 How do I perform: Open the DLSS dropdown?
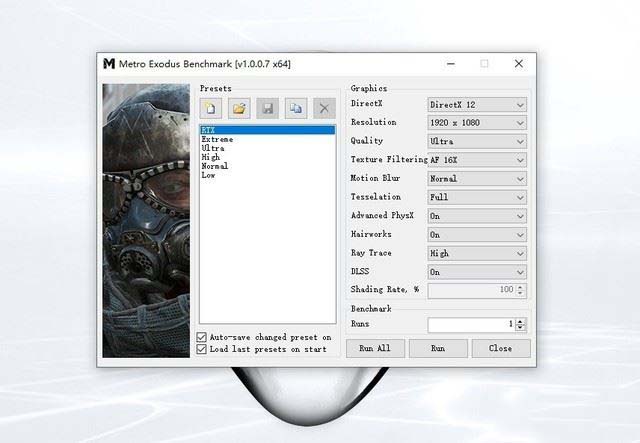[x=477, y=272]
